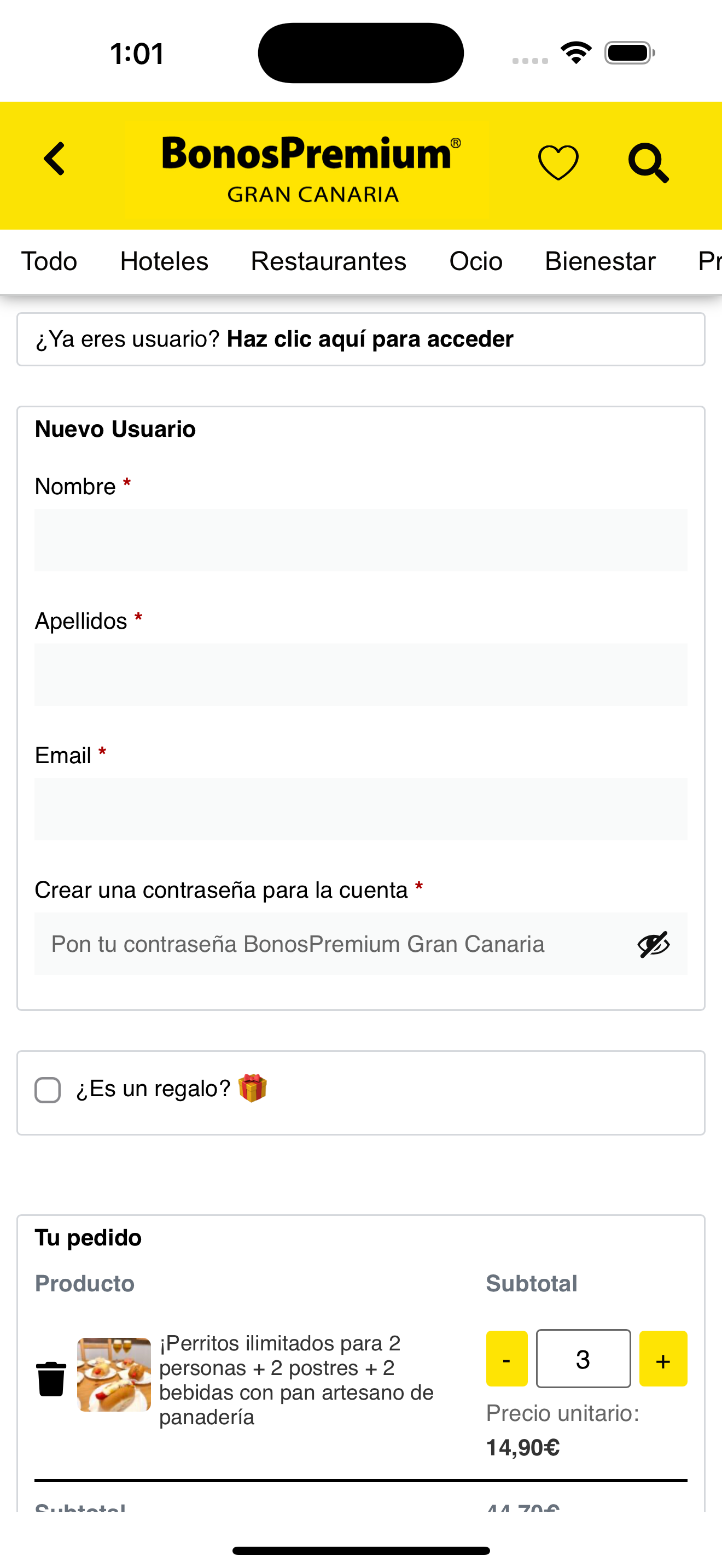Select the Todo category tab
Viewport: 722px width, 1568px height.
click(49, 261)
